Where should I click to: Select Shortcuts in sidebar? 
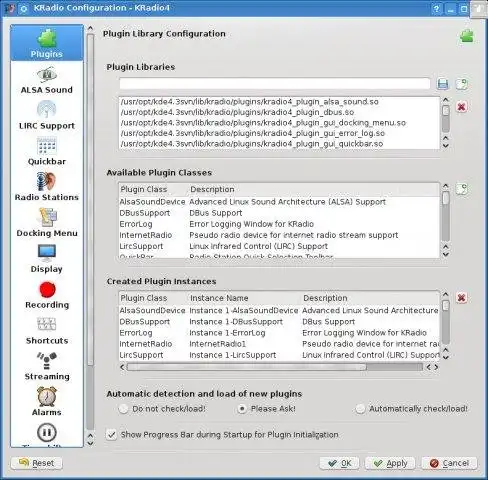(47, 331)
